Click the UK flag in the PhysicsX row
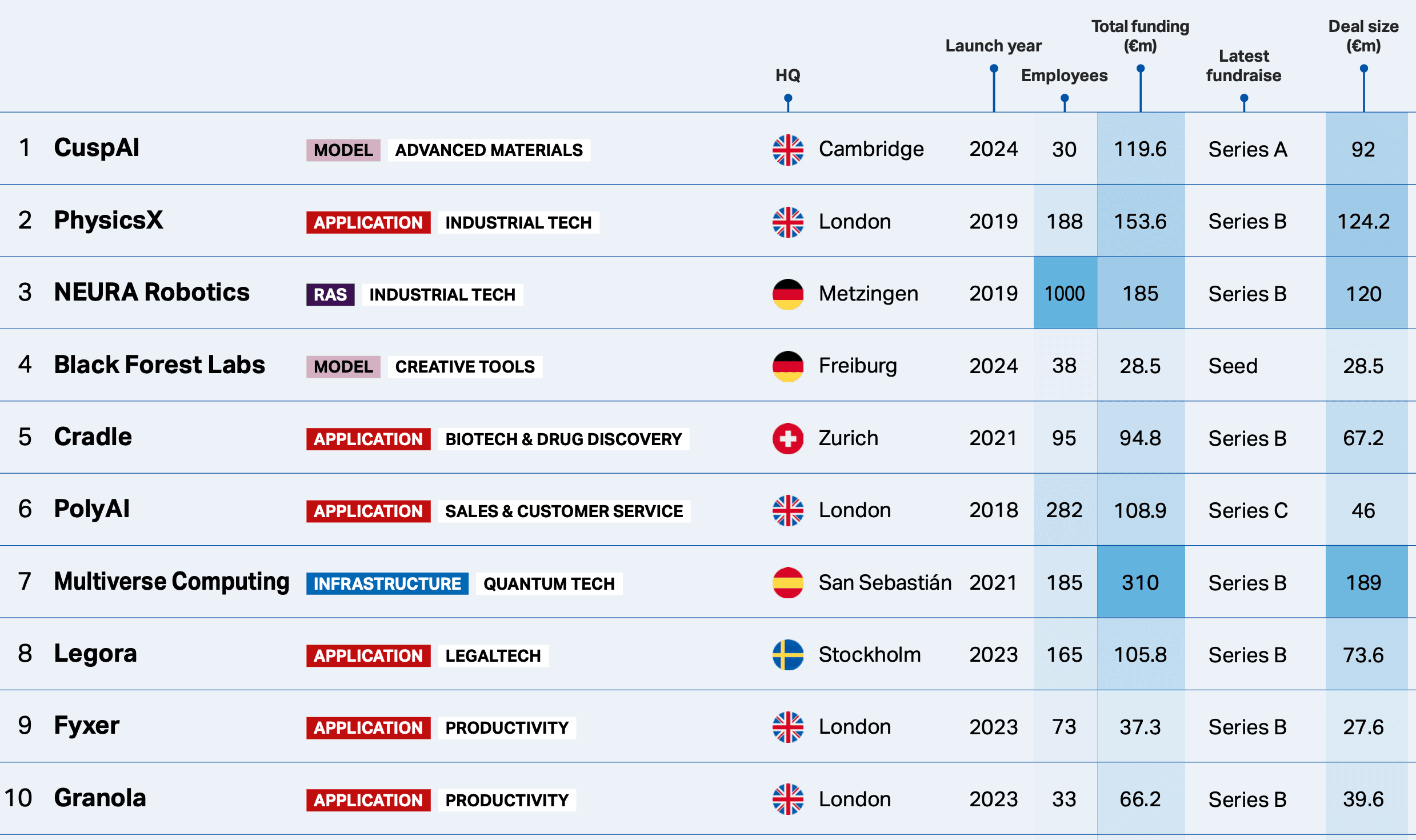The height and width of the screenshot is (840, 1416). (x=787, y=222)
